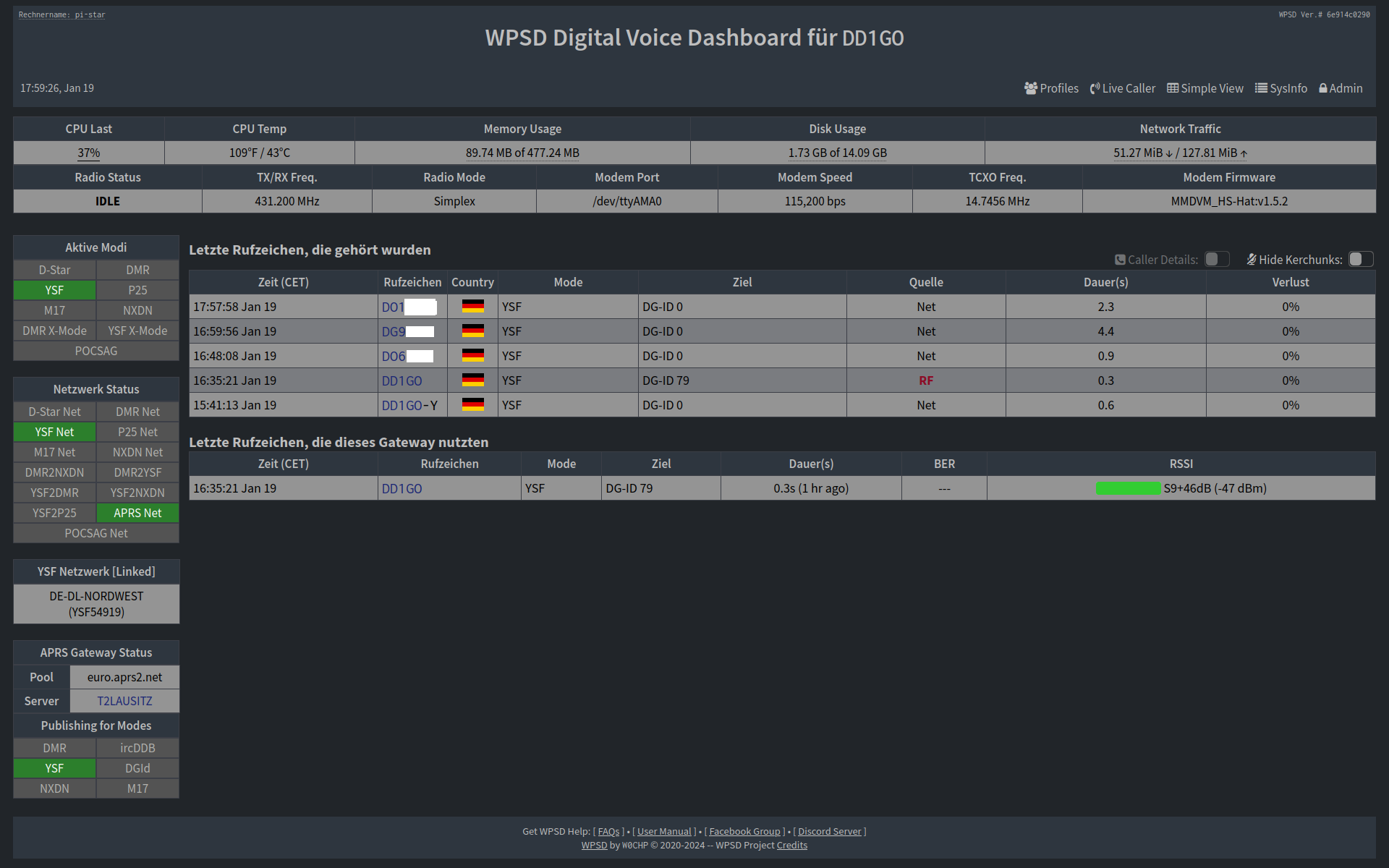
Task: Open Admin via the lock icon
Action: tap(1322, 88)
